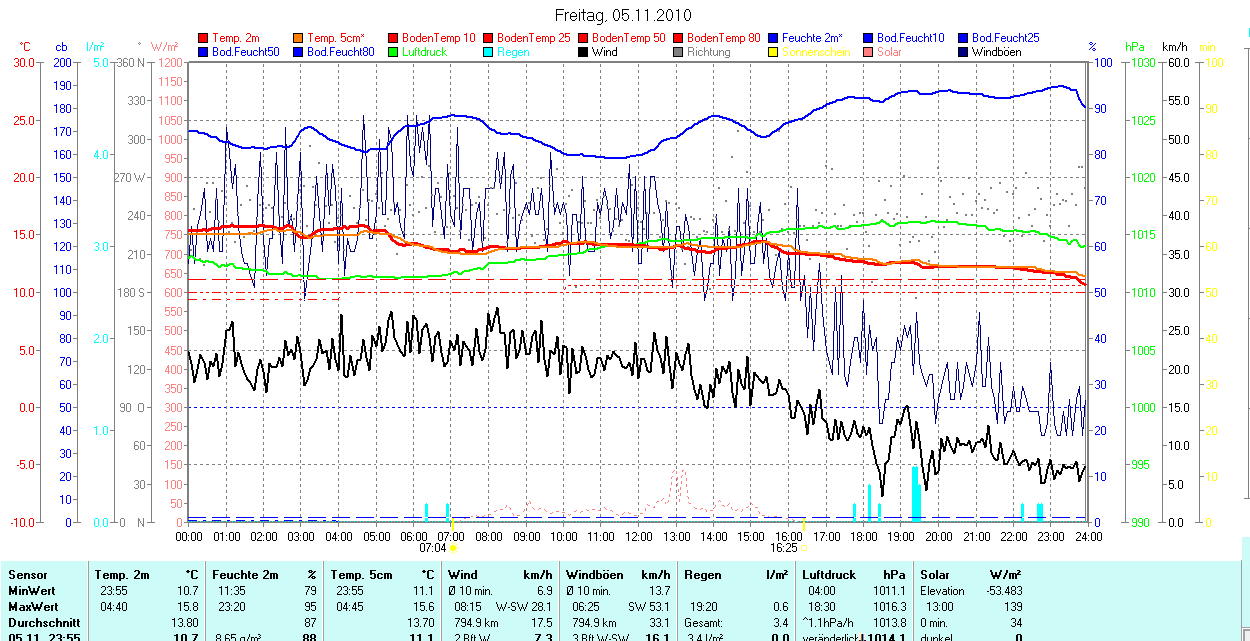
Task: Click the gray Richtung legend square
Action: tap(679, 51)
